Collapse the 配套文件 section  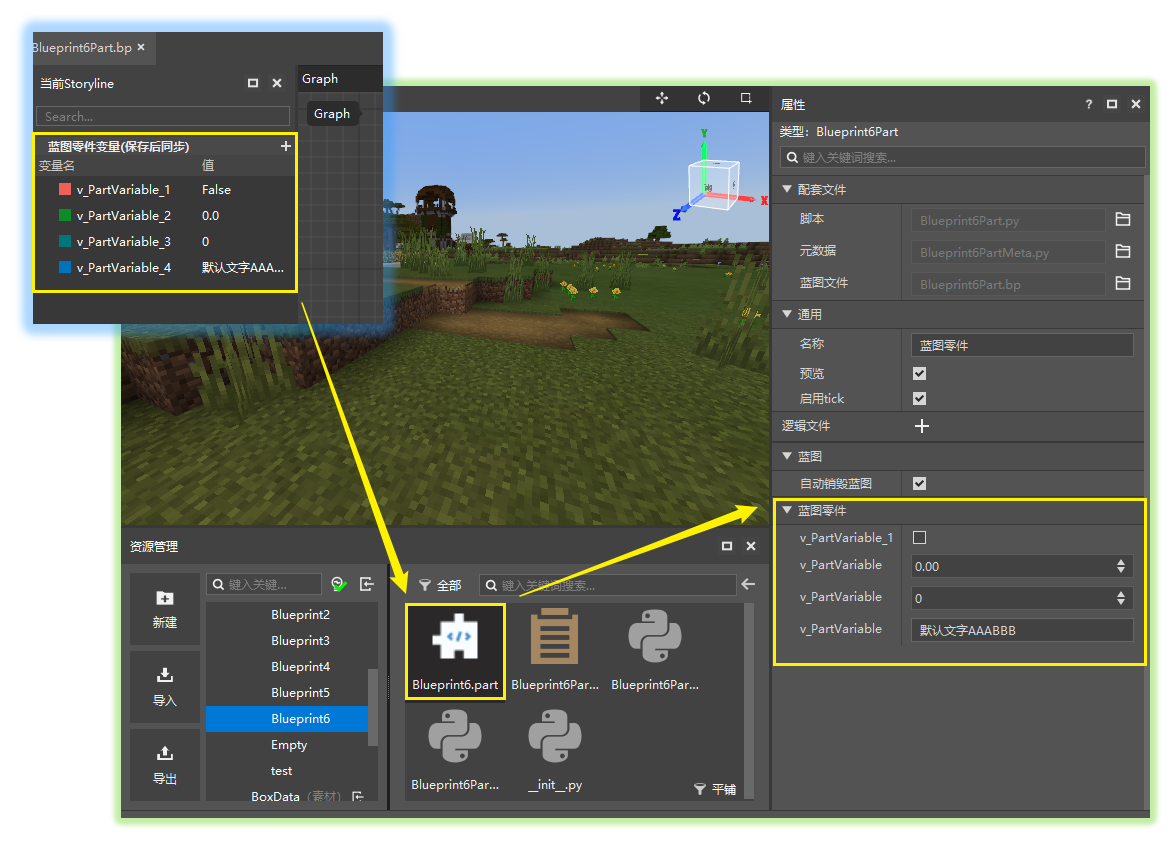[787, 189]
